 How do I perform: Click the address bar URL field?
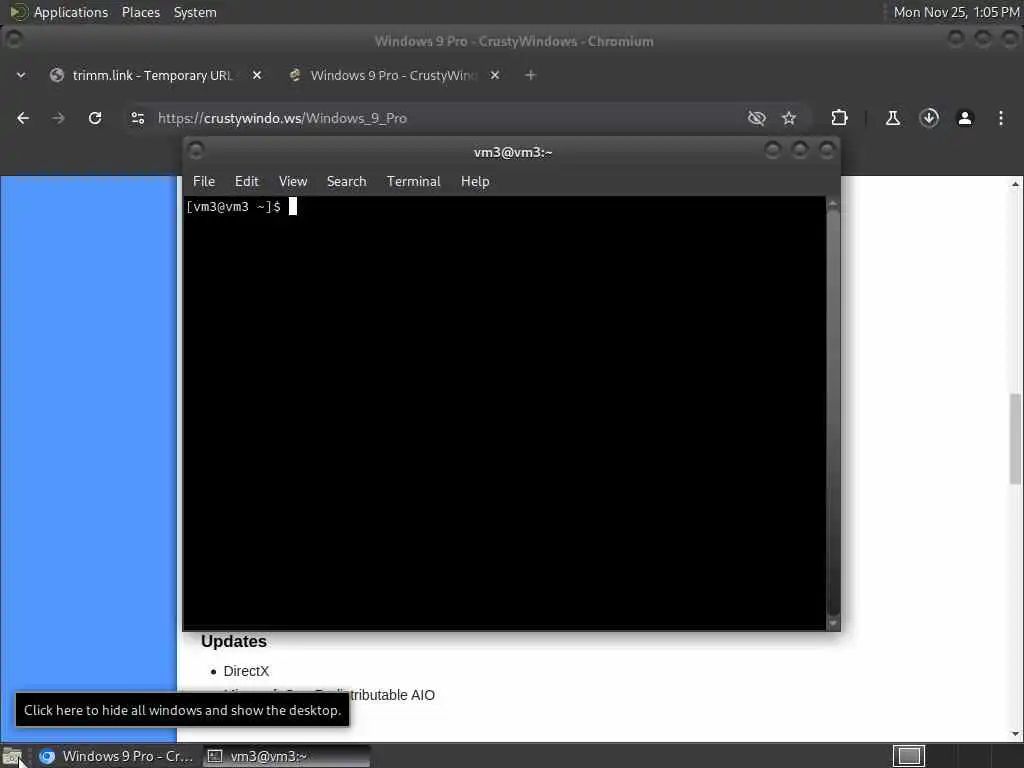click(x=444, y=118)
